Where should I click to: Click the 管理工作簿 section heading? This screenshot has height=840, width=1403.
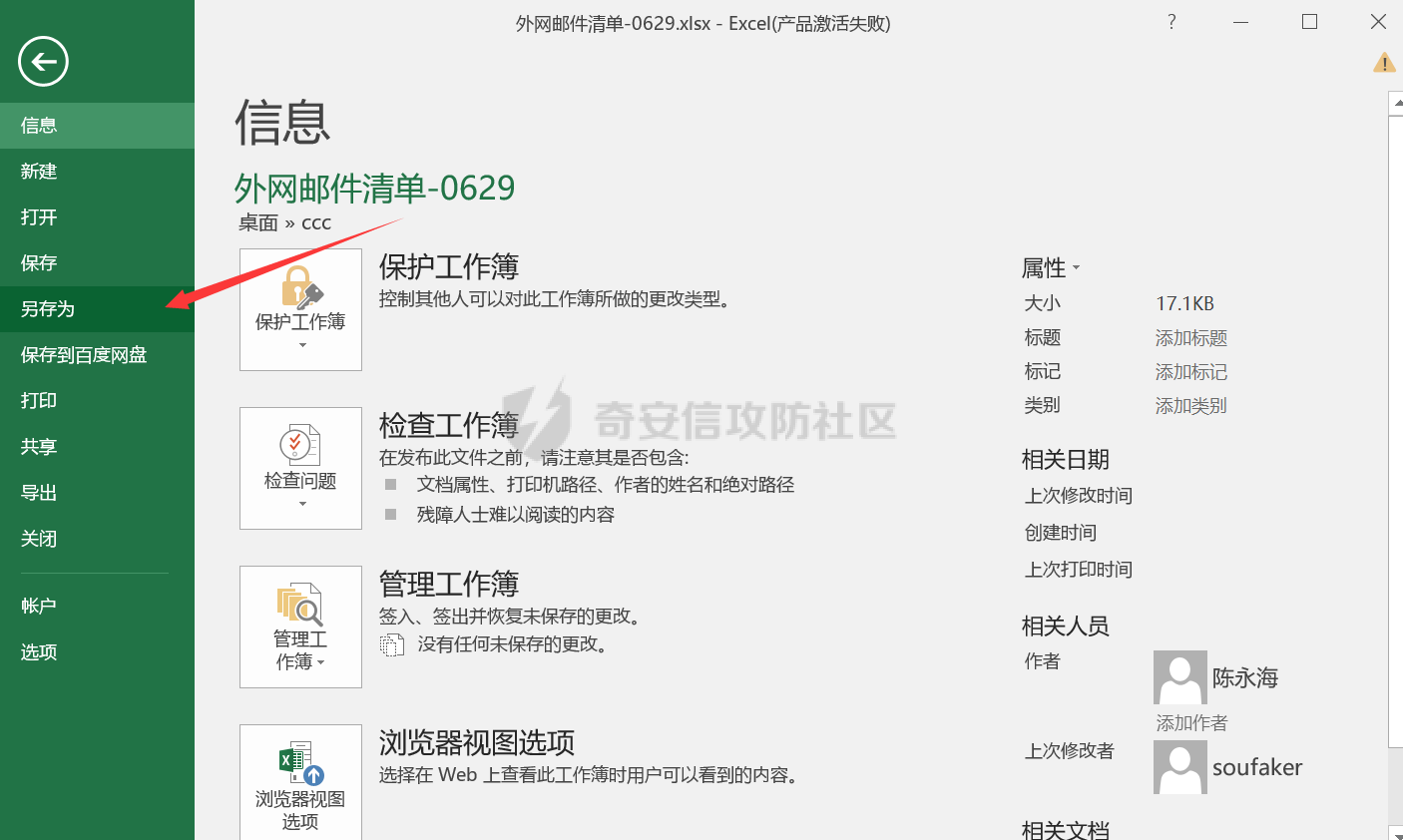[449, 584]
